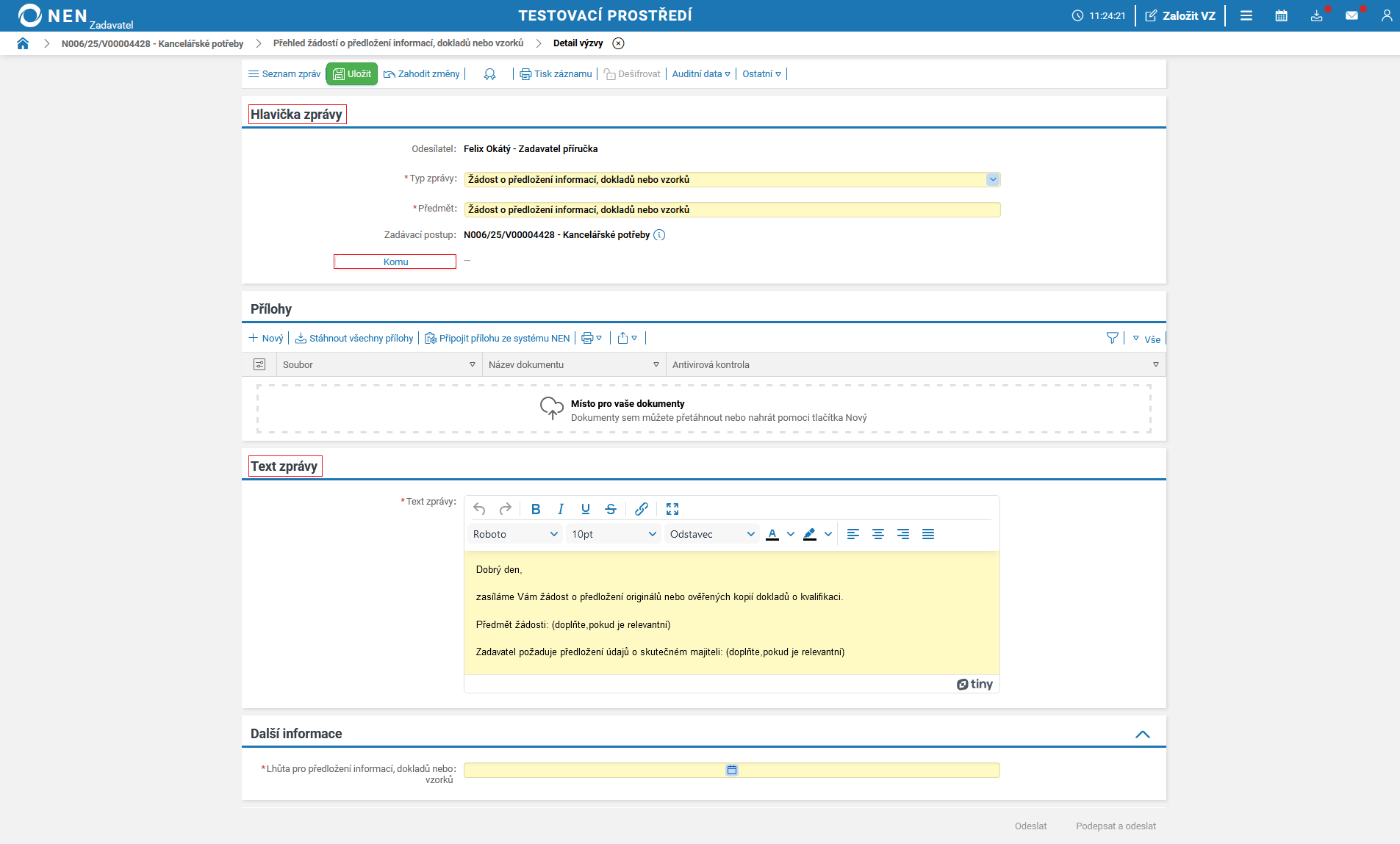This screenshot has width=1400, height=844.
Task: Open calendar icon in top bar
Action: click(x=1281, y=15)
